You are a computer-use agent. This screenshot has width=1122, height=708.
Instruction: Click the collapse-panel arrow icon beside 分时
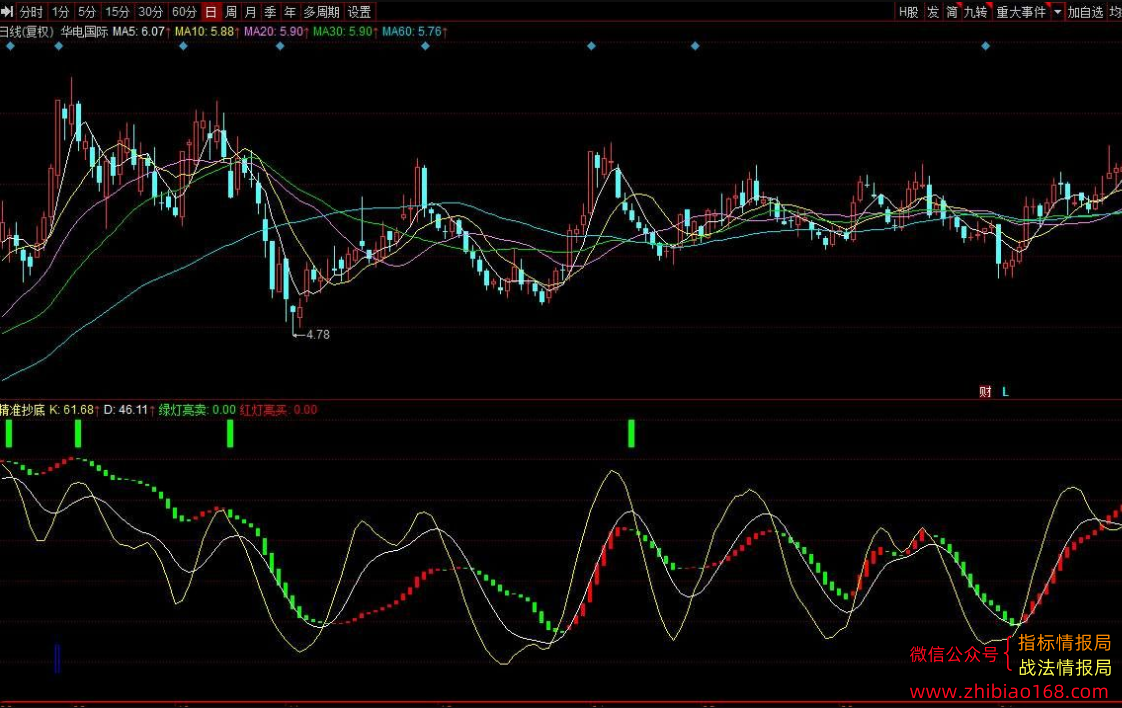click(x=7, y=11)
